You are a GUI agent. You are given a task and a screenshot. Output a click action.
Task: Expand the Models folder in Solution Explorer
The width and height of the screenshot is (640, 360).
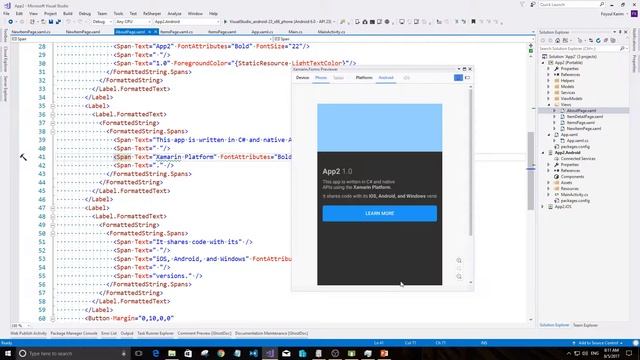point(549,87)
